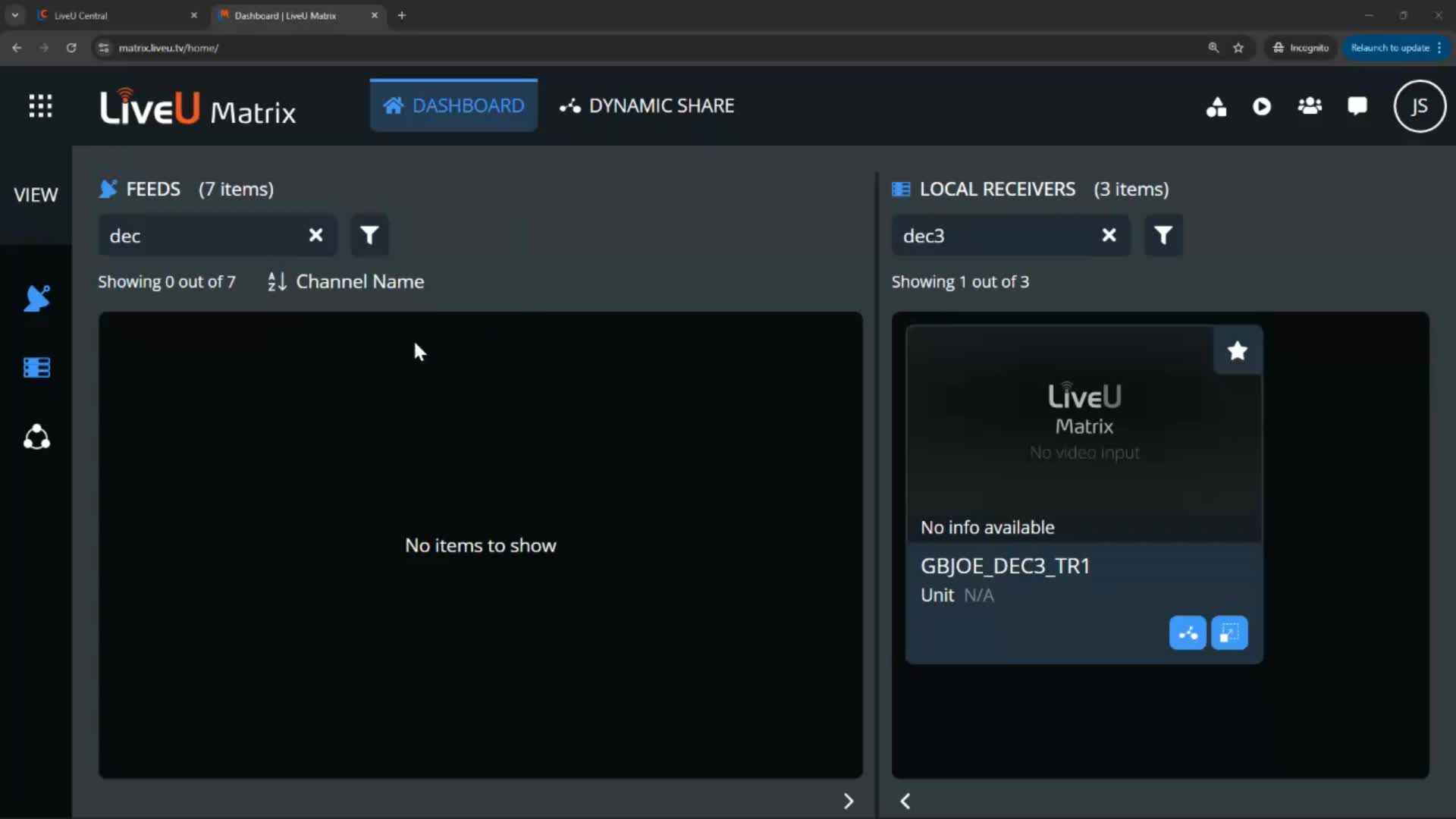Open the chat message icon

1357,106
